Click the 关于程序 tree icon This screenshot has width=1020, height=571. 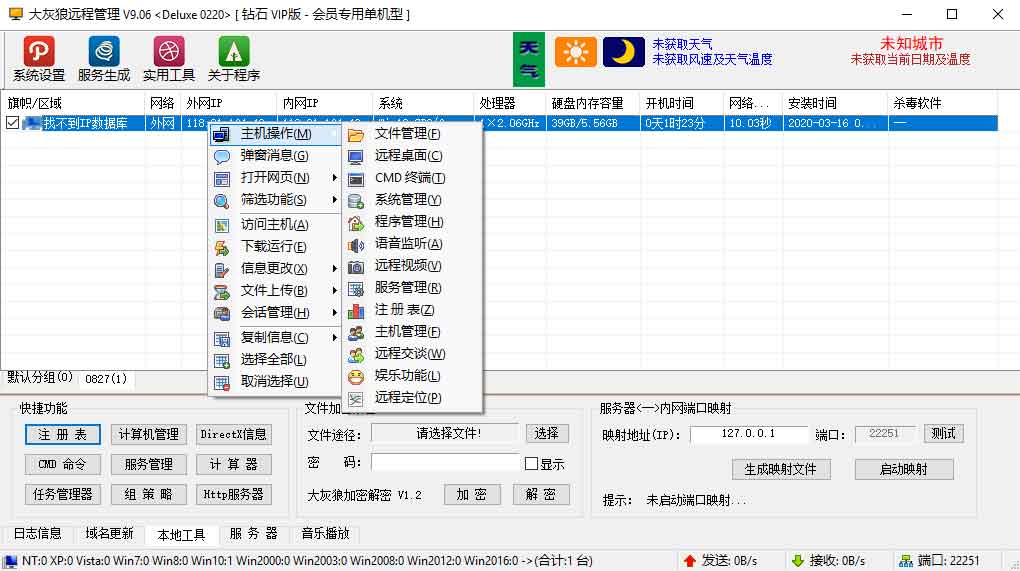click(234, 52)
